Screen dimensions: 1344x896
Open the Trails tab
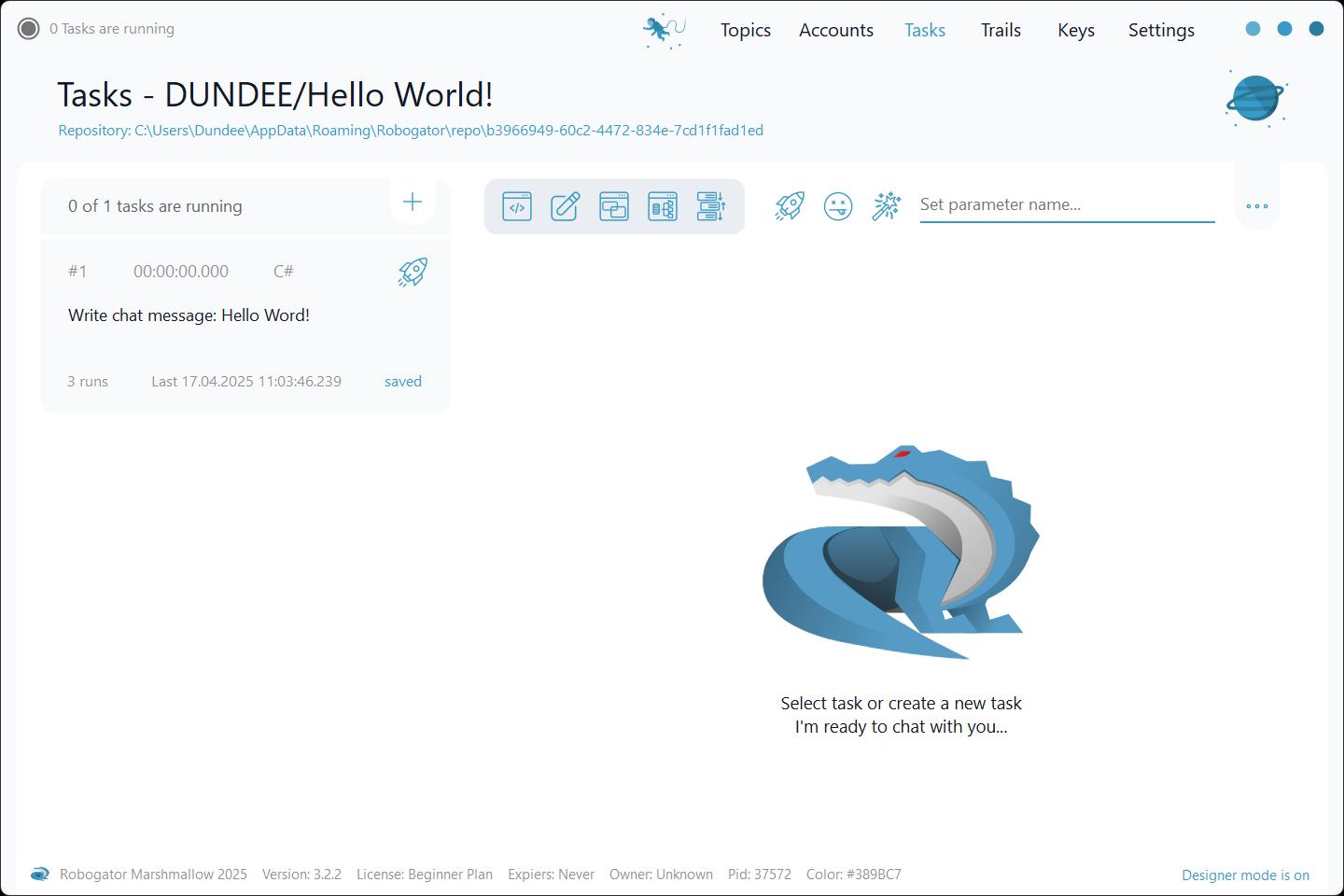[1001, 30]
